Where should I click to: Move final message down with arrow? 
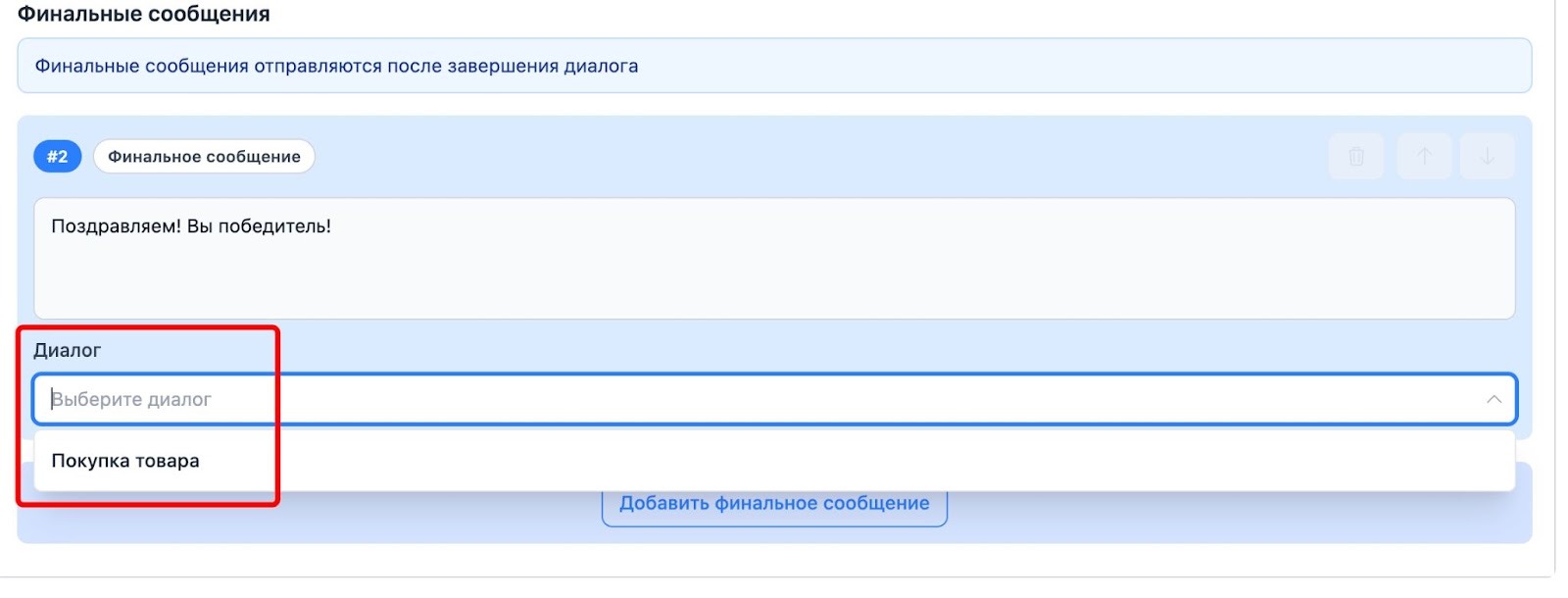(1487, 157)
